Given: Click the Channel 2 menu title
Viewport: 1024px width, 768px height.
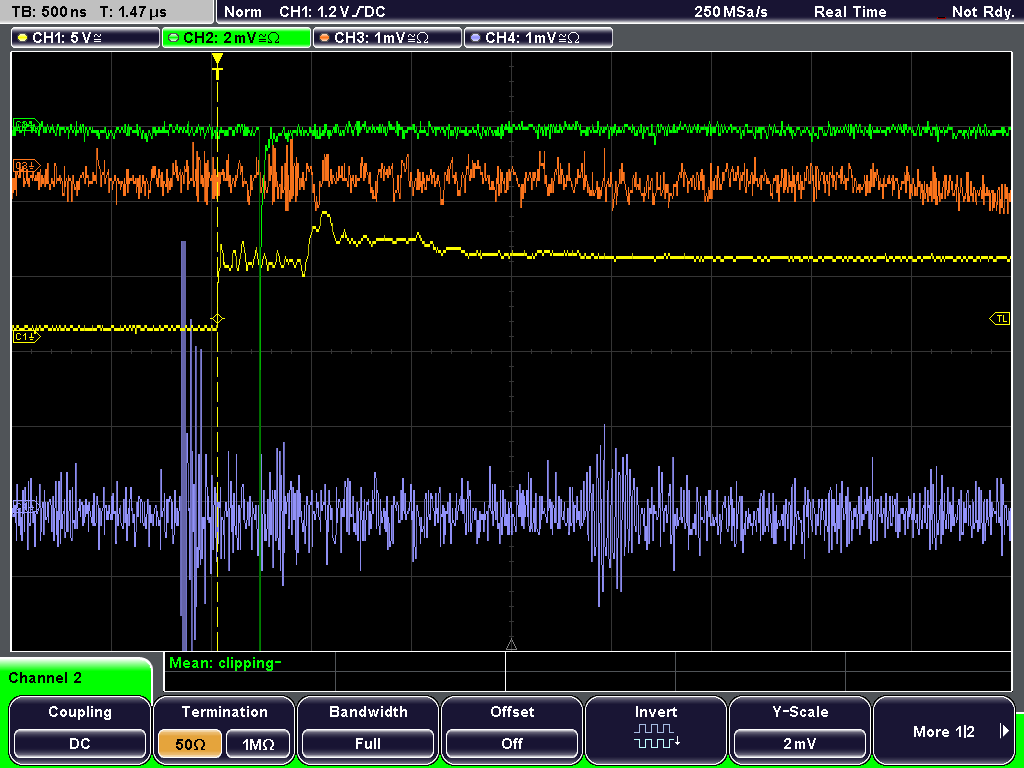Looking at the screenshot, I should click(45, 678).
